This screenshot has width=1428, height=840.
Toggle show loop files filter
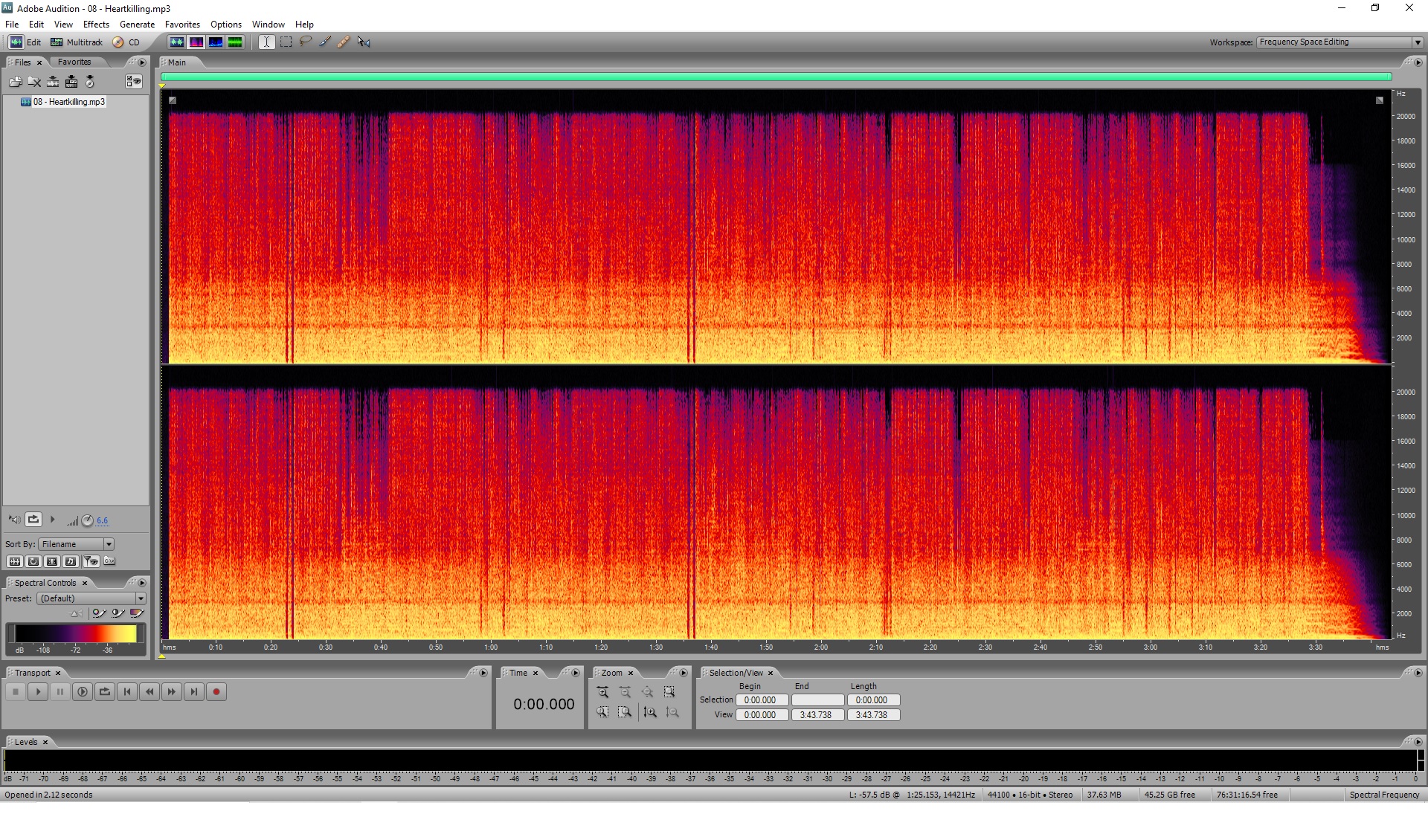[x=33, y=561]
